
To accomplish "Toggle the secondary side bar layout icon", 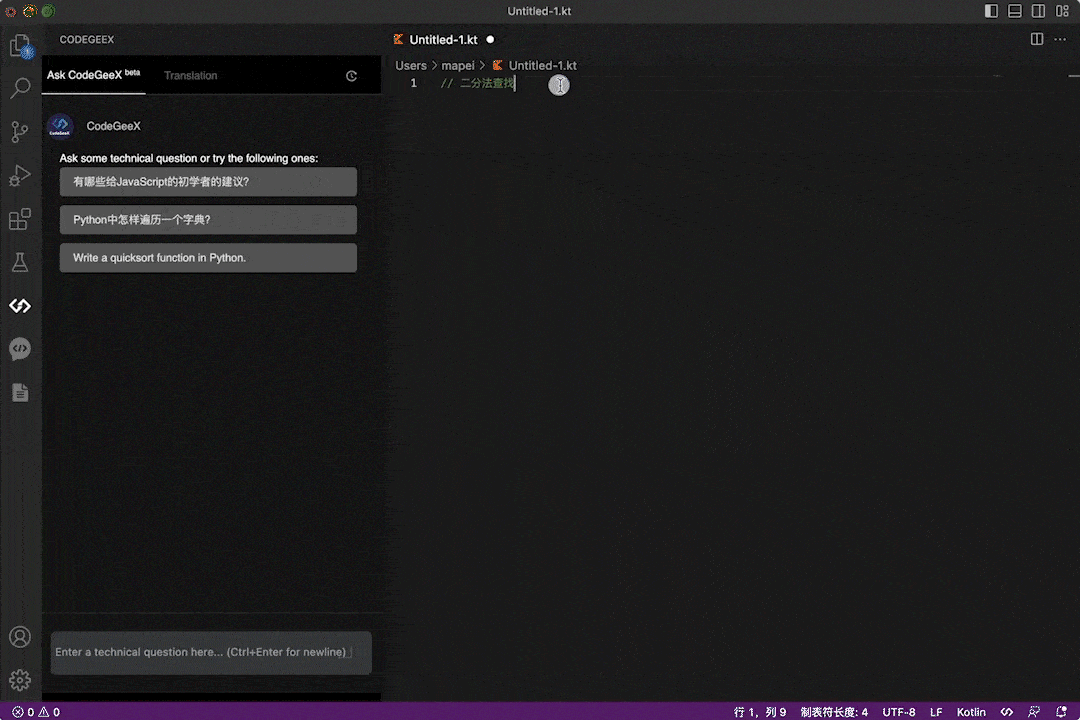I will click(1038, 11).
